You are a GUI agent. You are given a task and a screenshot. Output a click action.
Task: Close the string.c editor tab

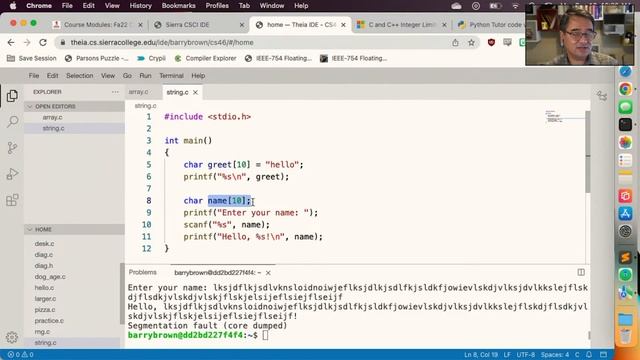[196, 92]
